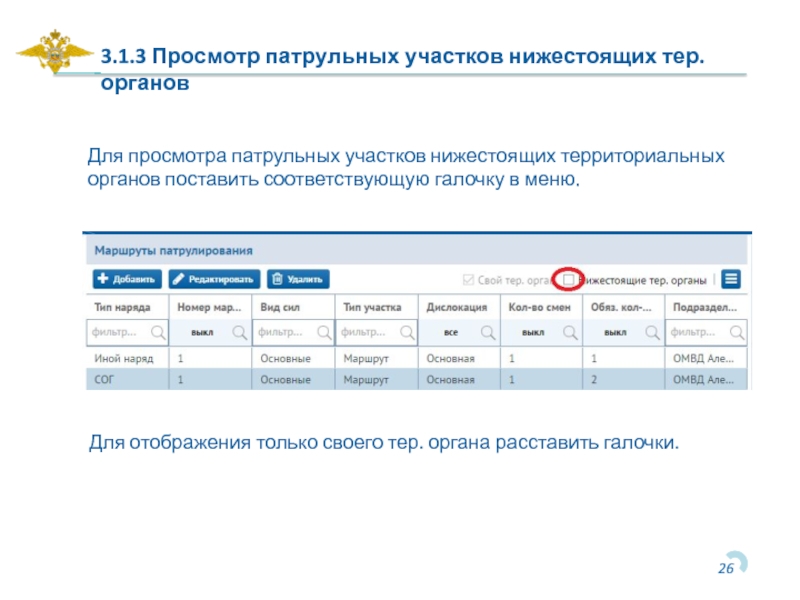This screenshot has height=600, width=800.
Task: Click the search icon in Тип участка filter
Action: click(407, 333)
